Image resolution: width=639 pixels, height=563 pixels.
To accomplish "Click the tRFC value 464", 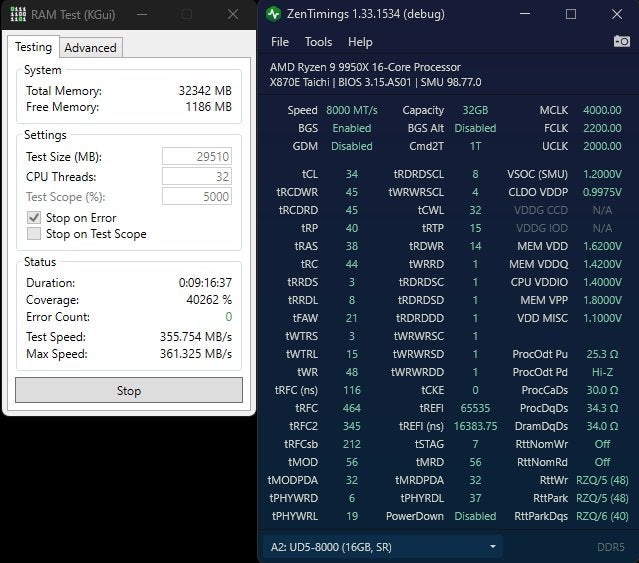I will [352, 408].
